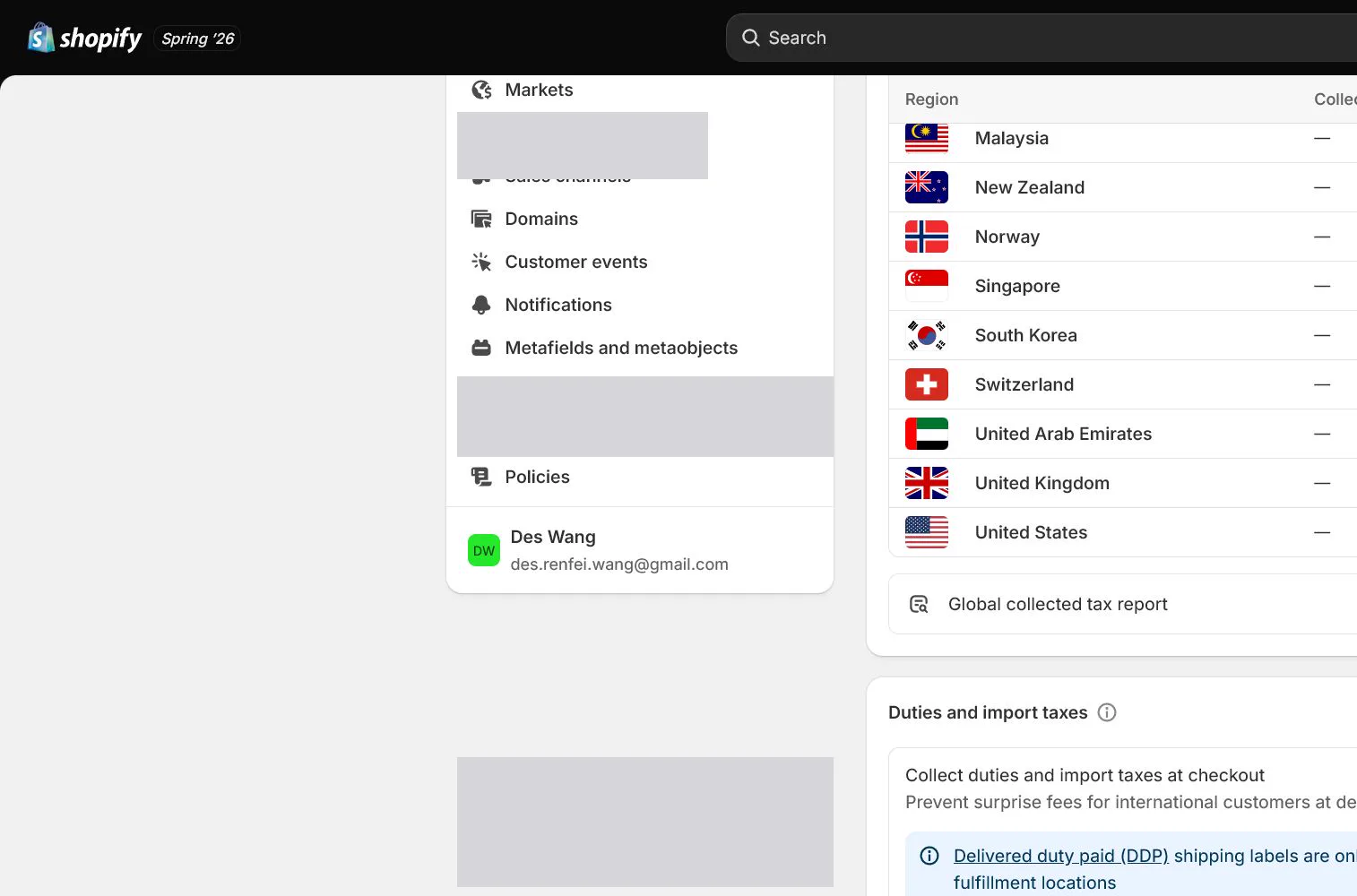Select the United States region row
Screen dimensions: 1357x896
(x=1123, y=532)
